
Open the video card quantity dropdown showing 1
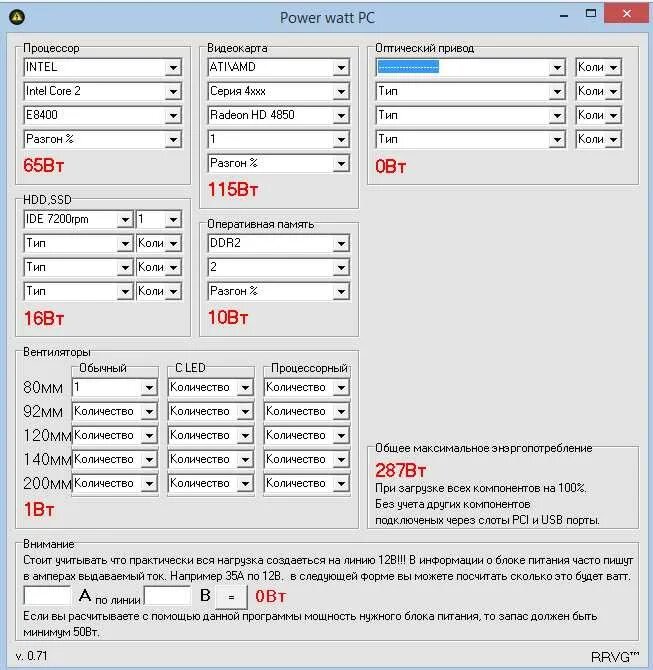click(x=279, y=139)
